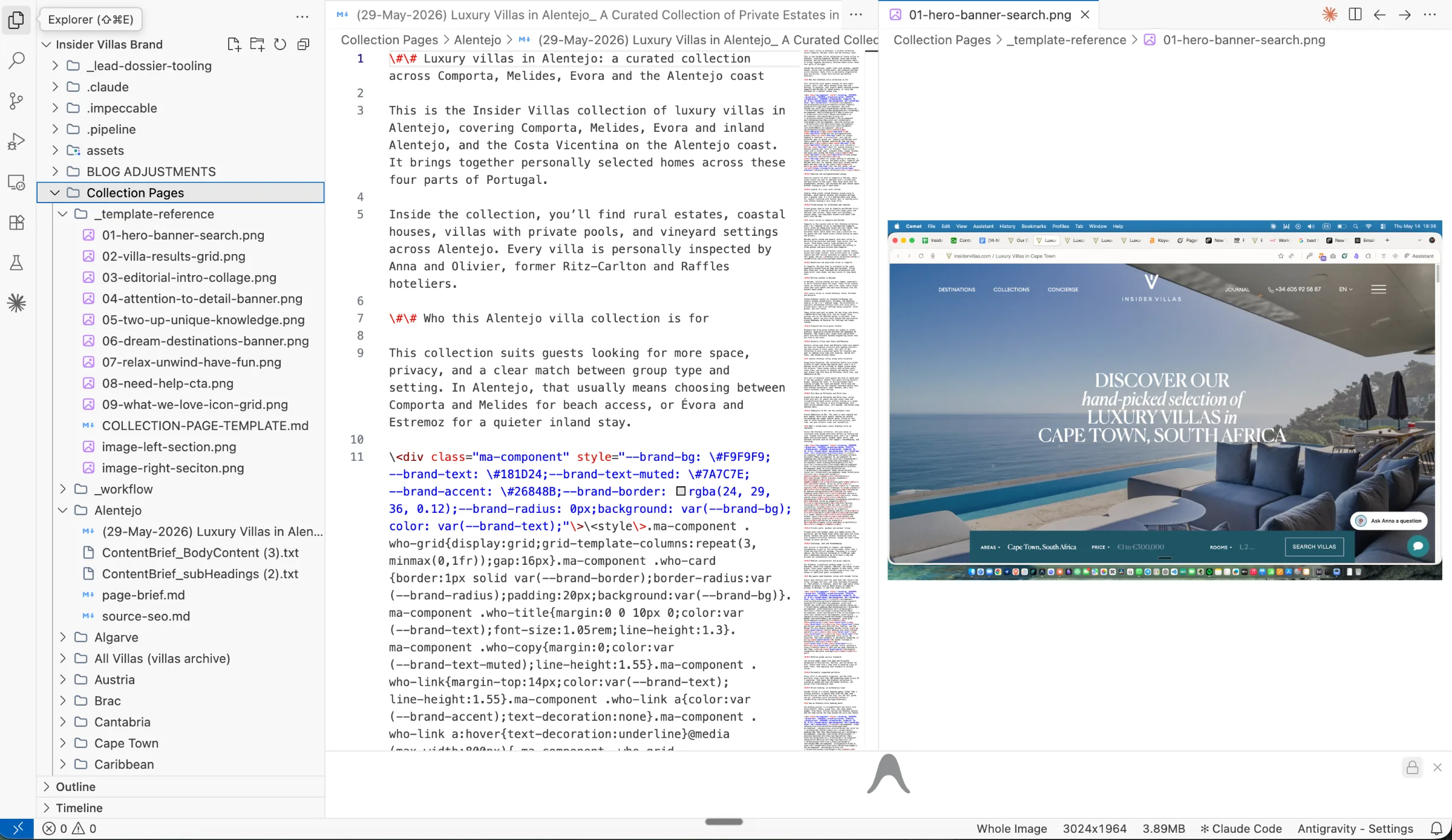Open Explorer more actions menu
Image resolution: width=1452 pixels, height=840 pixels.
click(x=302, y=17)
